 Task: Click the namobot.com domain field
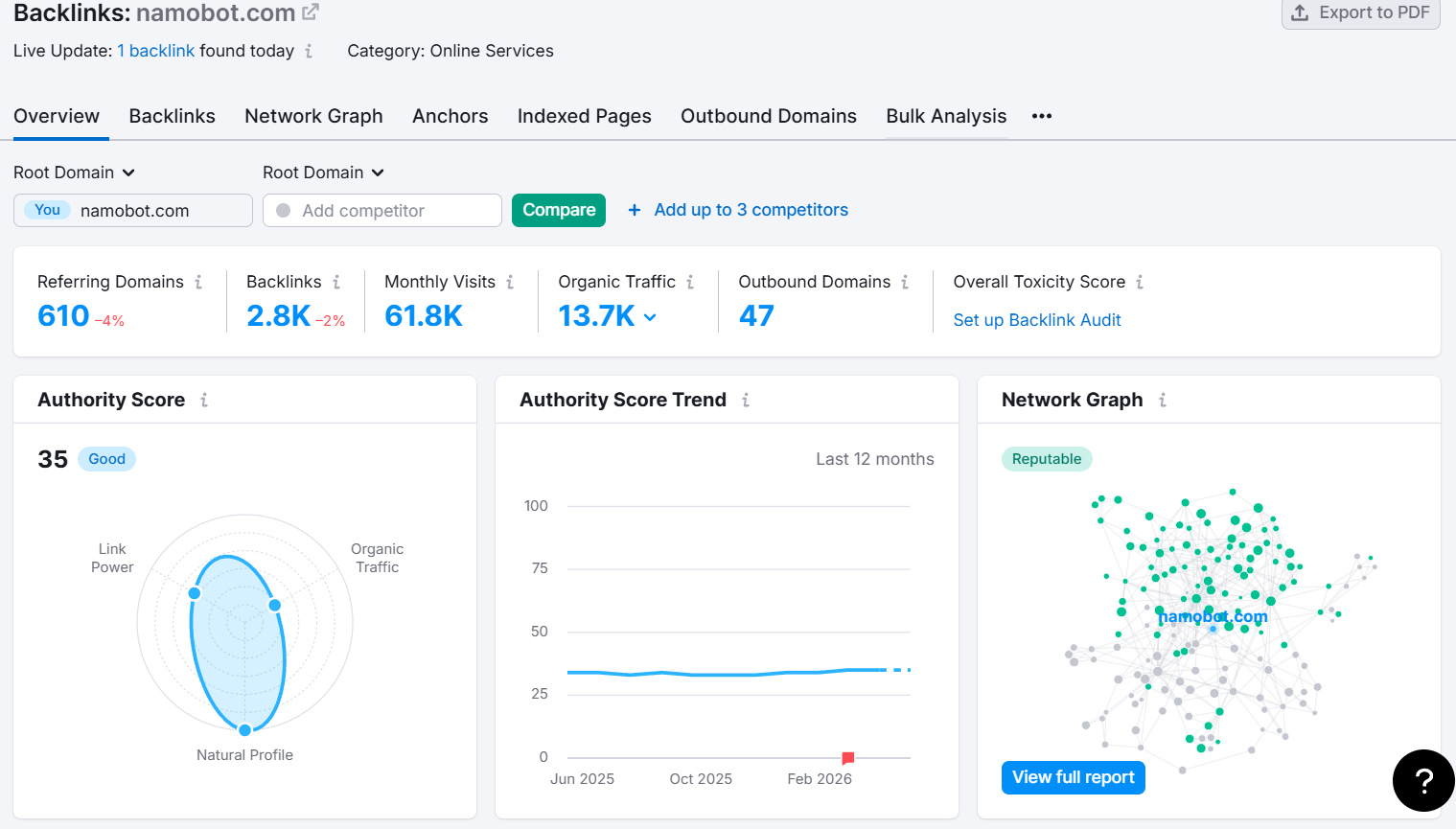[x=133, y=211]
